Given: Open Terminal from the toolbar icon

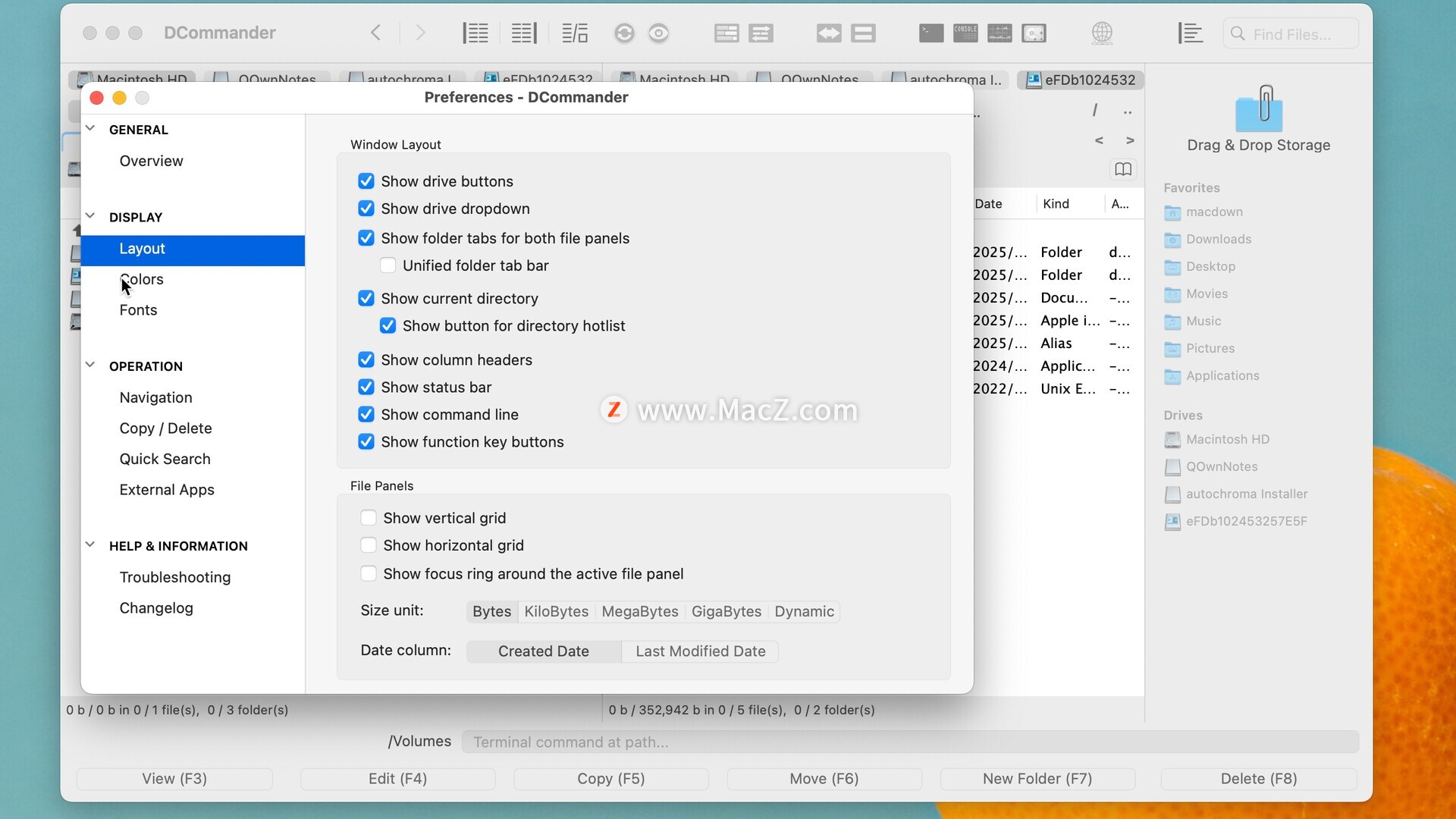Looking at the screenshot, I should pyautogui.click(x=931, y=33).
